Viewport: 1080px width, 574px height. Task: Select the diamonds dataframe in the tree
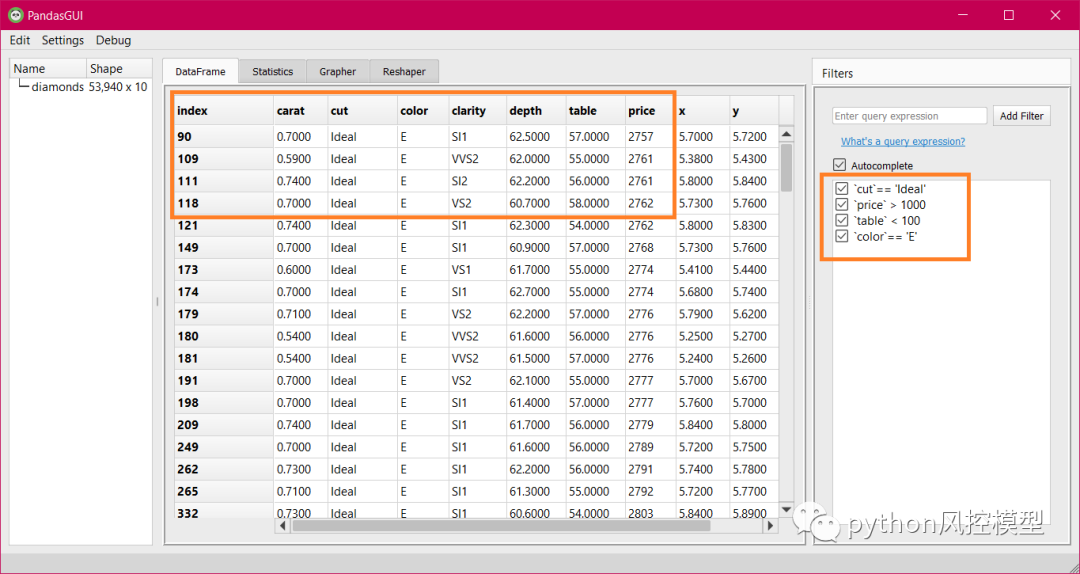pyautogui.click(x=57, y=87)
